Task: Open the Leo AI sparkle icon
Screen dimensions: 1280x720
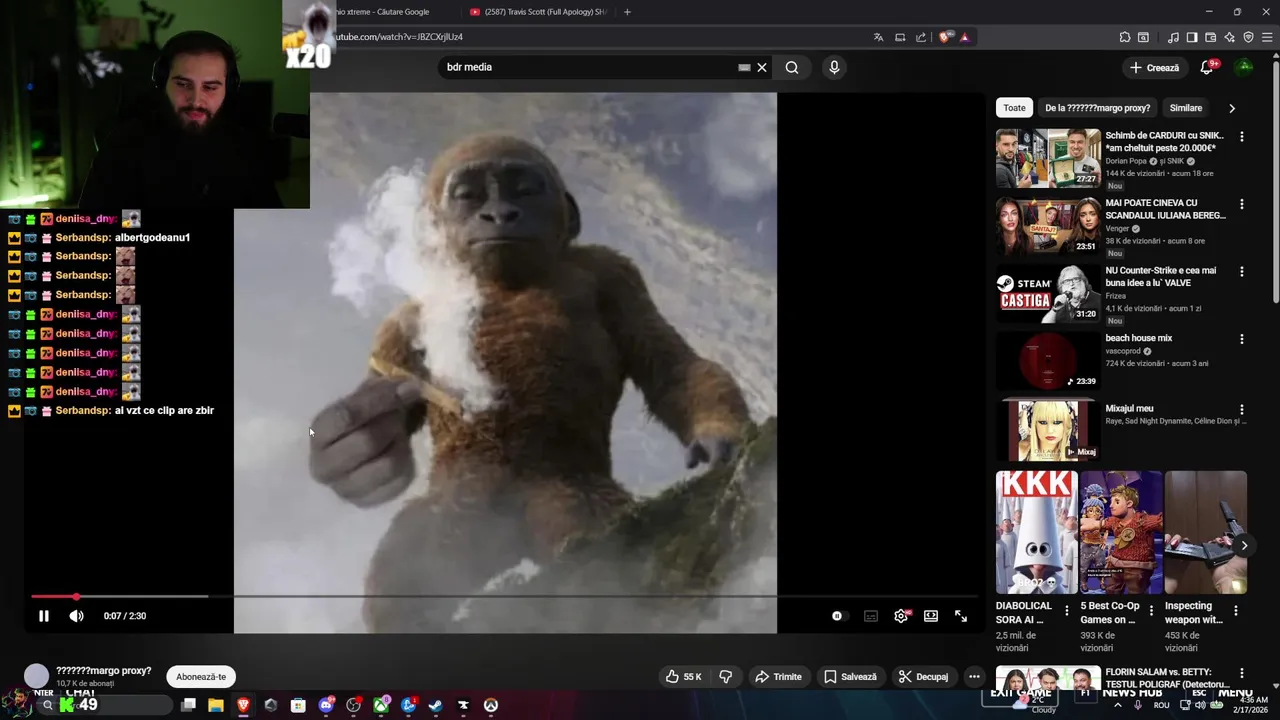Action: tap(1230, 37)
